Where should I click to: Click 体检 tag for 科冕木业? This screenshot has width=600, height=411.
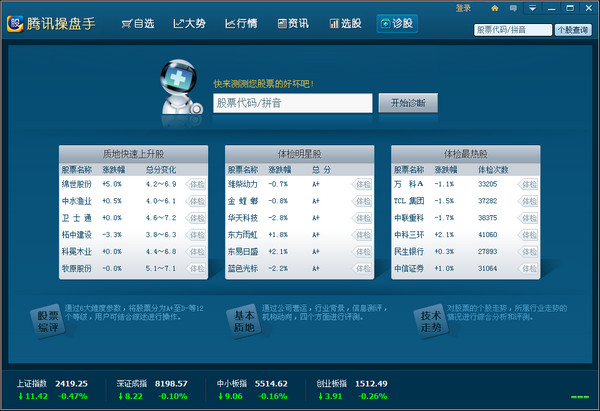[196, 252]
